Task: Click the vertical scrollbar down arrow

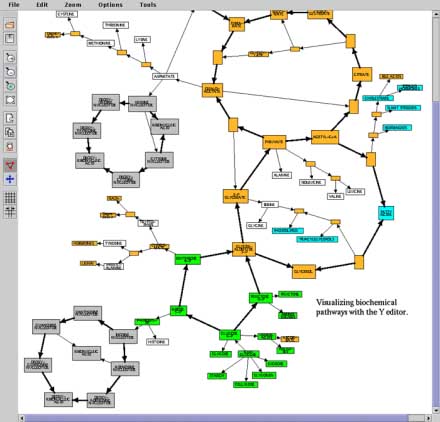Action: tap(436, 411)
